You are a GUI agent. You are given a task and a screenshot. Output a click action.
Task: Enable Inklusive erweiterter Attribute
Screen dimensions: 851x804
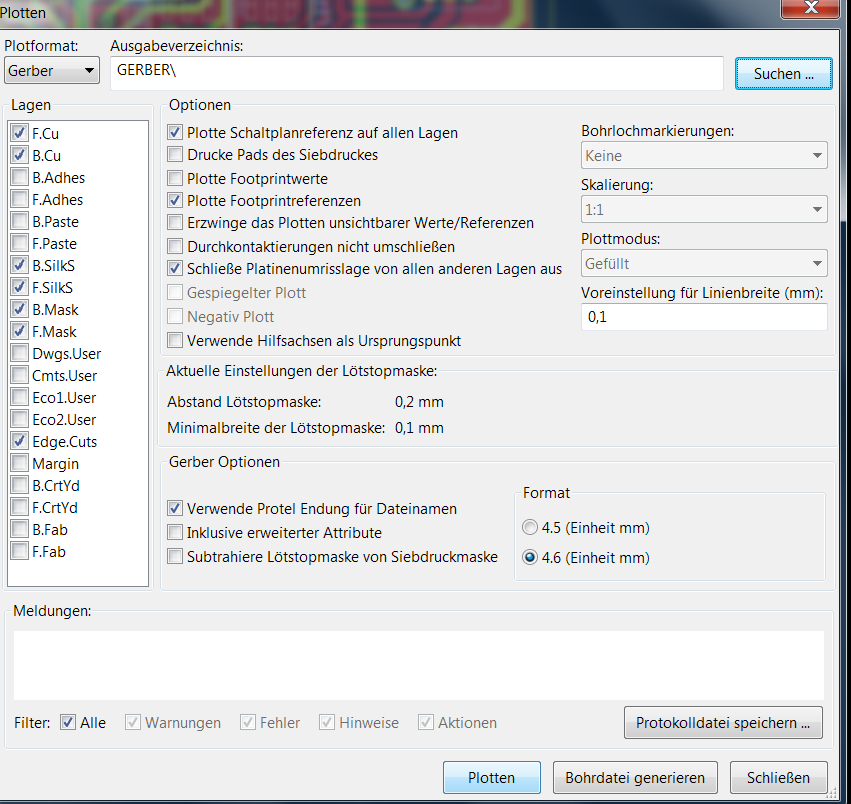pyautogui.click(x=175, y=532)
